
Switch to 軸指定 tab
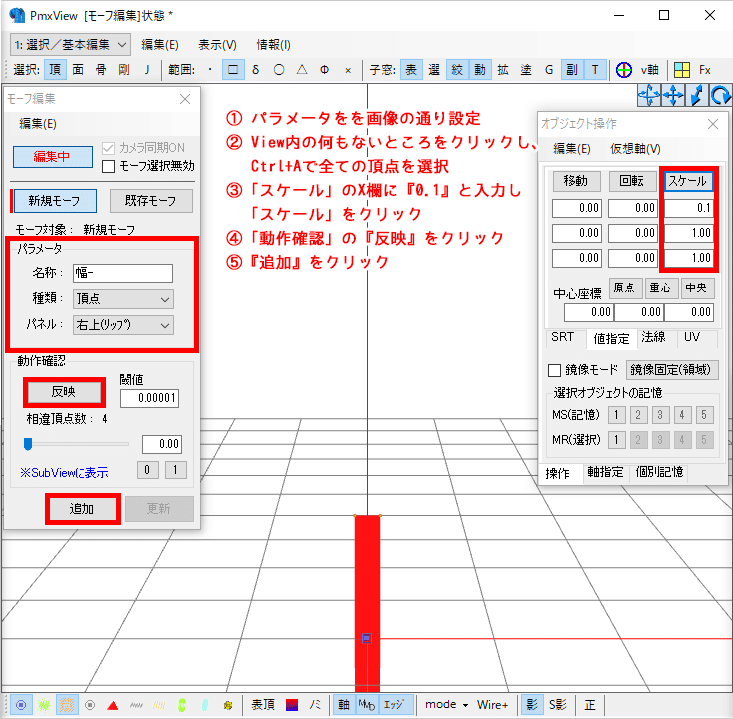point(605,472)
